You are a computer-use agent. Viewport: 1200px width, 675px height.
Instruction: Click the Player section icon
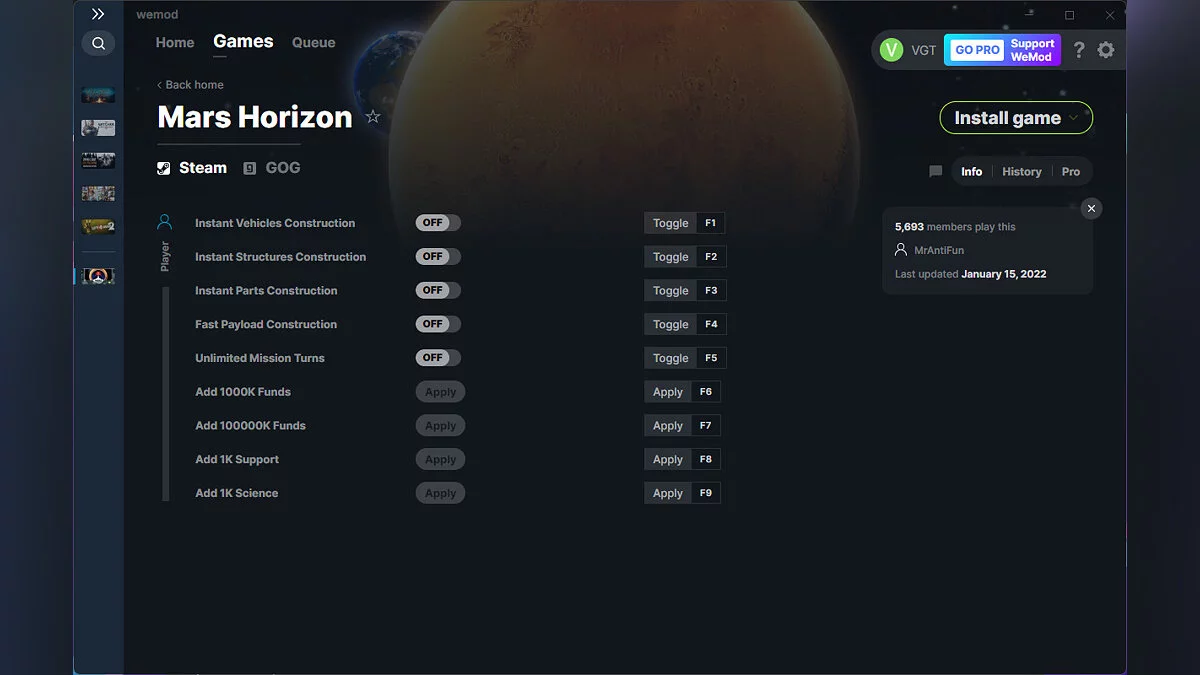165,222
